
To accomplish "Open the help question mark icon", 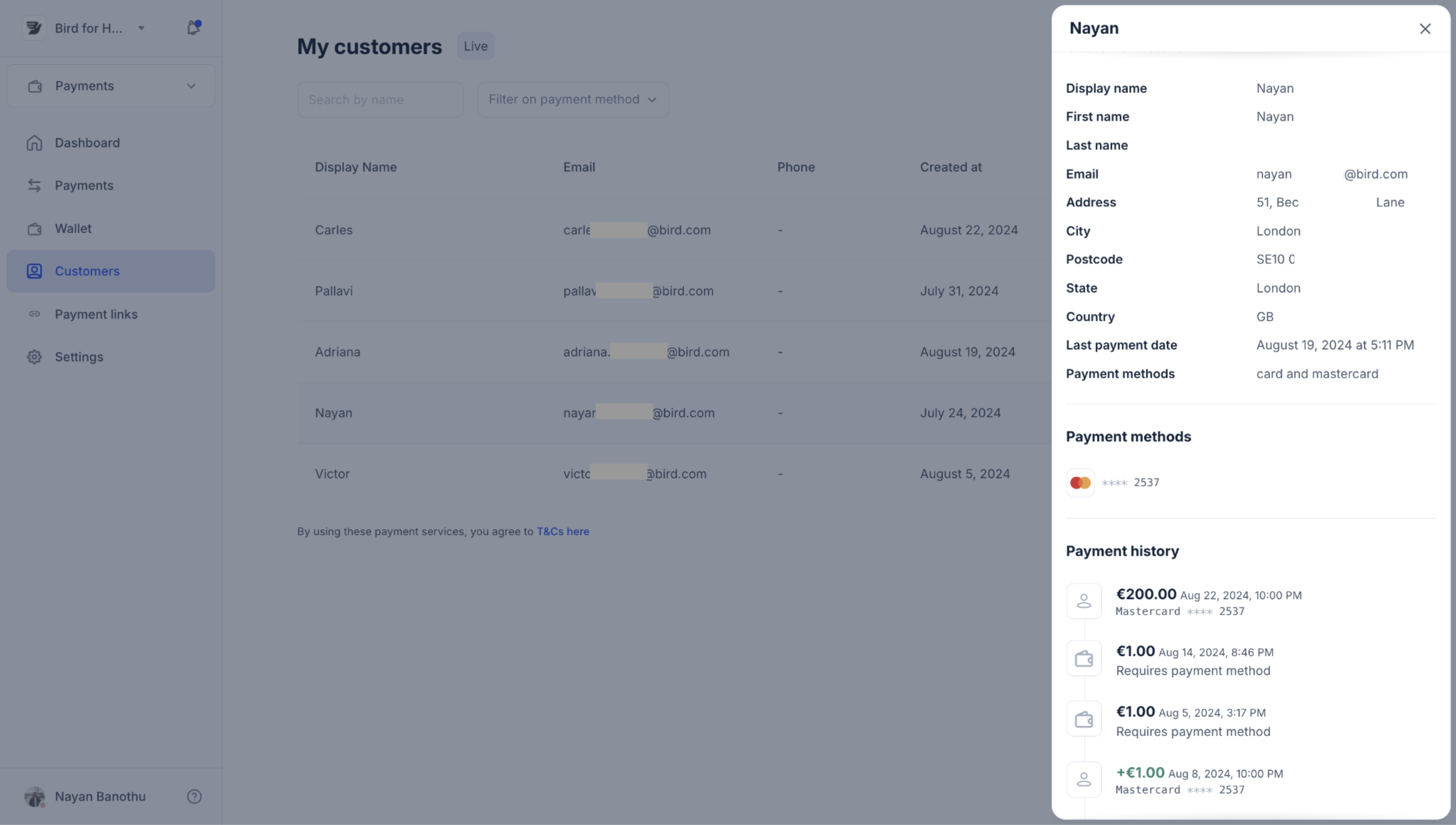I will (x=194, y=797).
